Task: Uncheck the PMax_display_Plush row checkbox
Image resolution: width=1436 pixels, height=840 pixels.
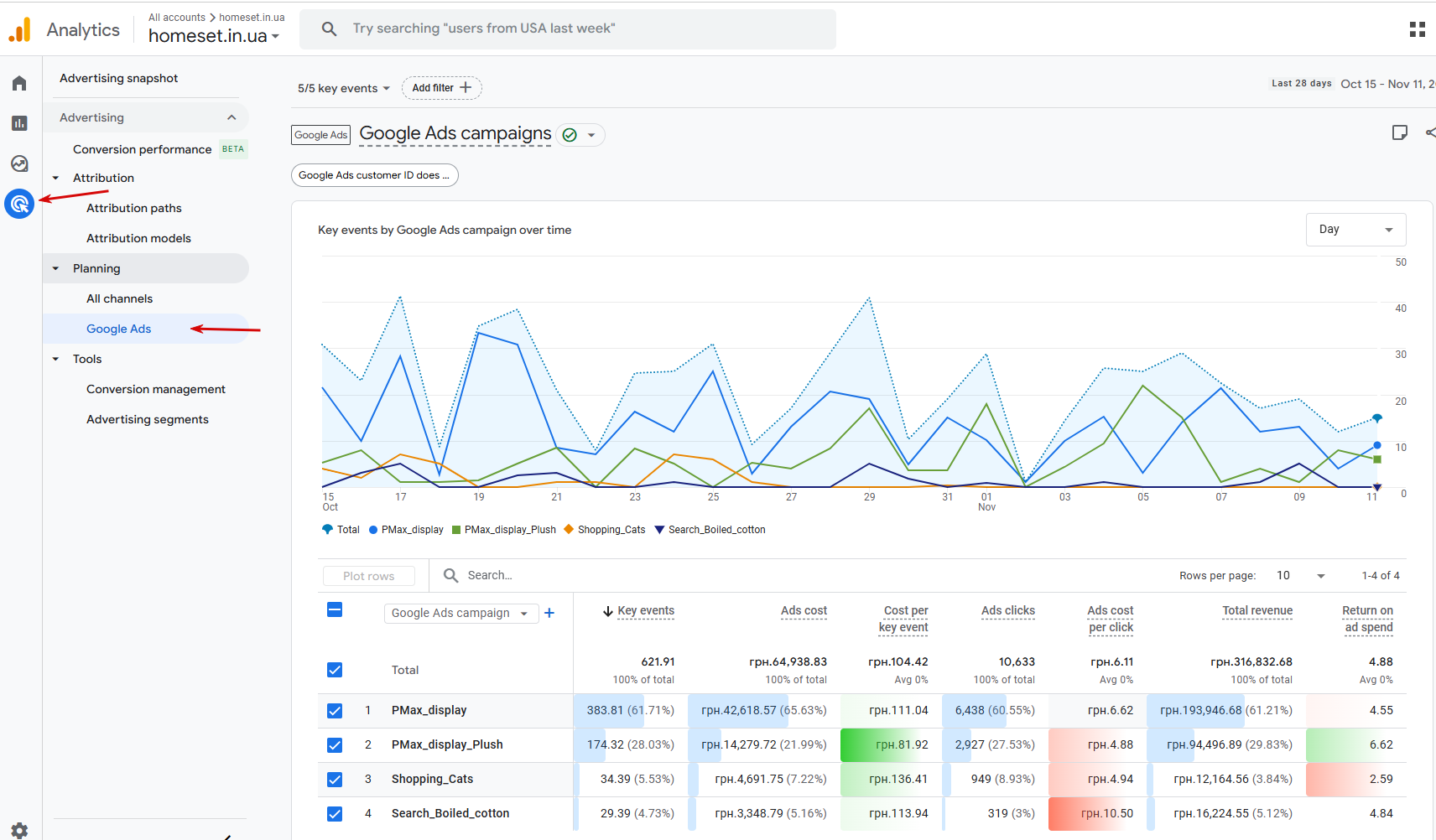Action: [x=335, y=745]
